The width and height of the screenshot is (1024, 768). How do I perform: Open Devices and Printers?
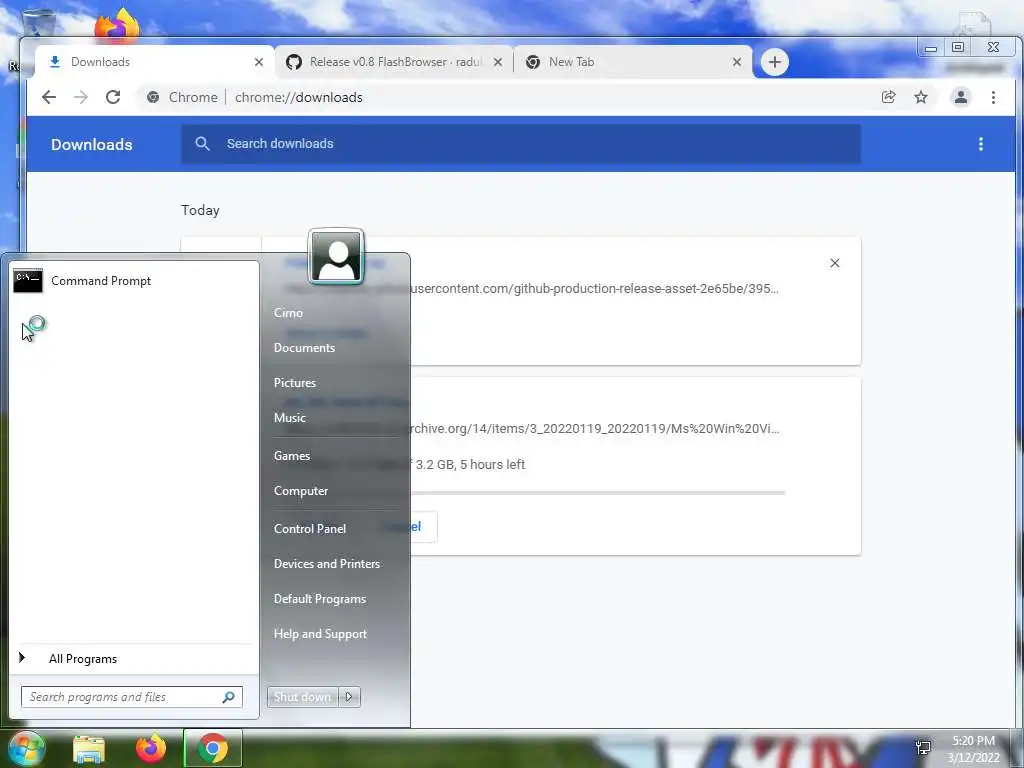[327, 564]
